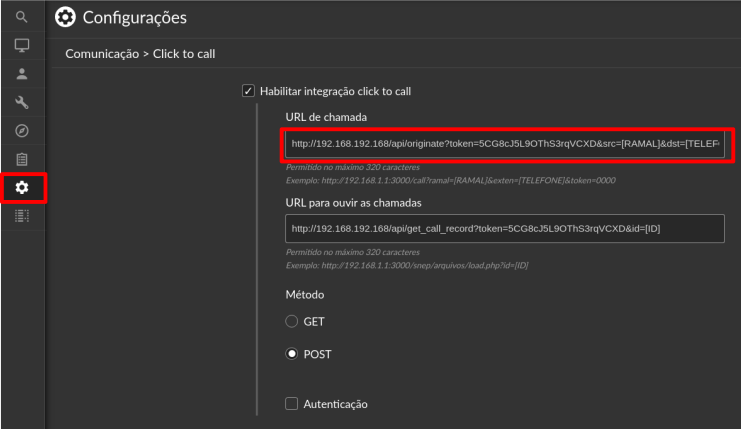Click the Autenticação label text

coord(336,404)
